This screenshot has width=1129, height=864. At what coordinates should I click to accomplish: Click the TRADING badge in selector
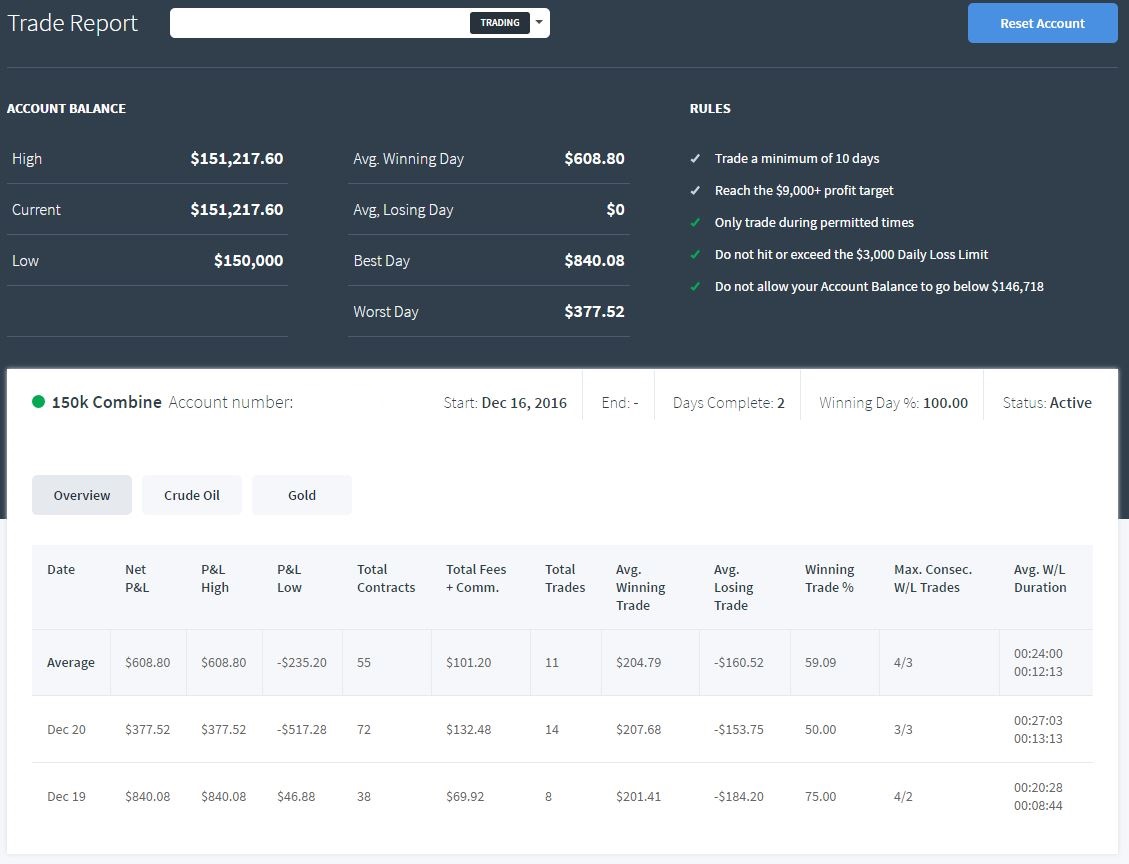(500, 23)
